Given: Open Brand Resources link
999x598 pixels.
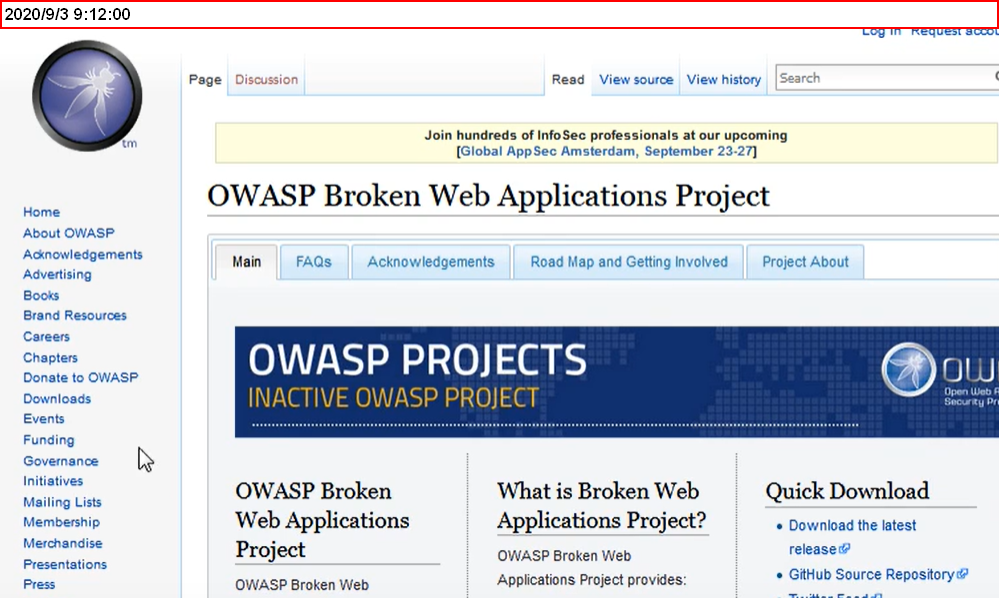Looking at the screenshot, I should [x=75, y=315].
